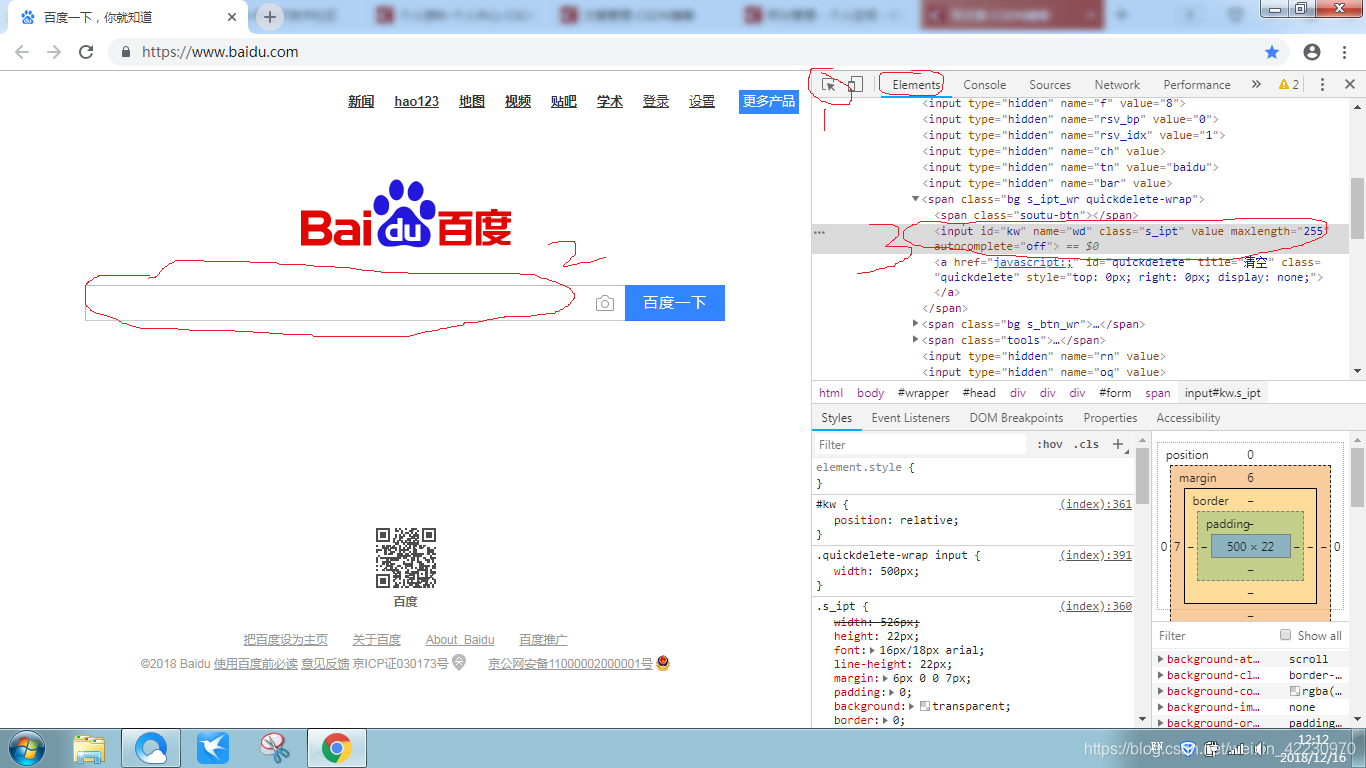The height and width of the screenshot is (768, 1366).
Task: Expand the background transparent shorthand triangle
Action: 912,706
